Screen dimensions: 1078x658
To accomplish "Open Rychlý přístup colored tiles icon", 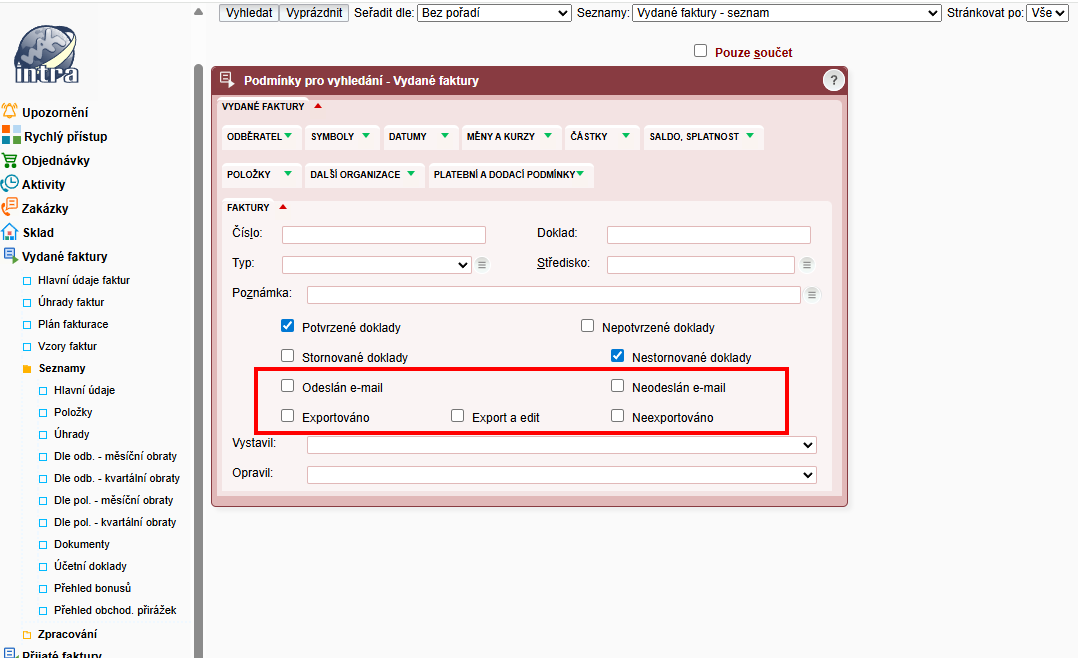I will [10, 136].
